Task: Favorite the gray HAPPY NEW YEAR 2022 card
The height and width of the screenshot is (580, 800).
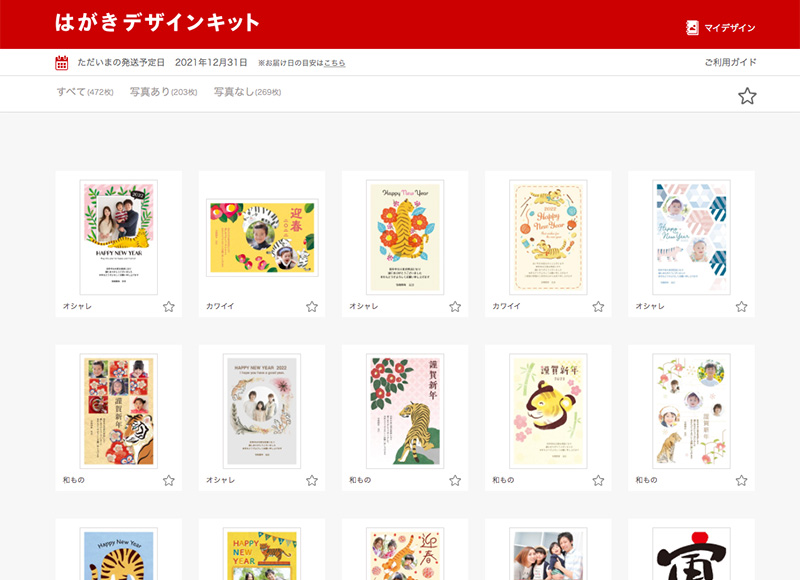Action: pyautogui.click(x=312, y=481)
